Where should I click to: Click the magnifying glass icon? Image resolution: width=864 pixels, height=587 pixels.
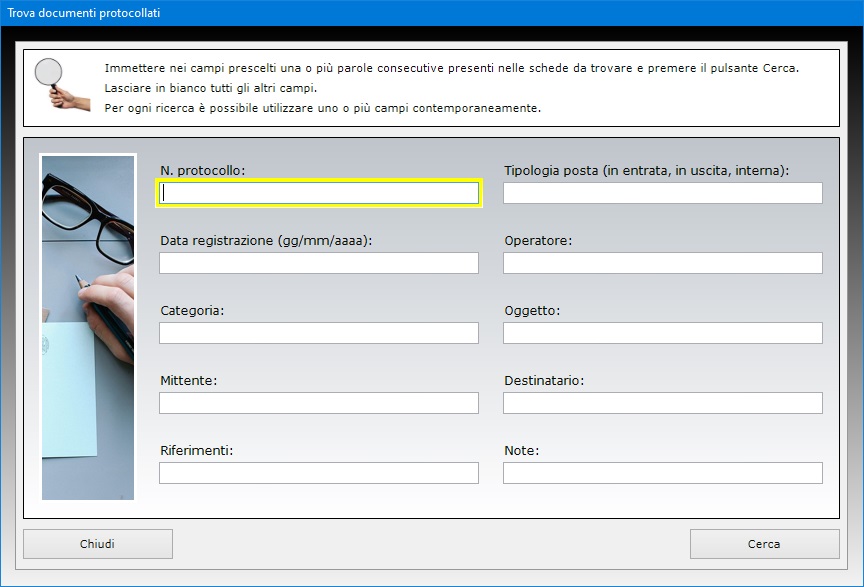(x=61, y=85)
